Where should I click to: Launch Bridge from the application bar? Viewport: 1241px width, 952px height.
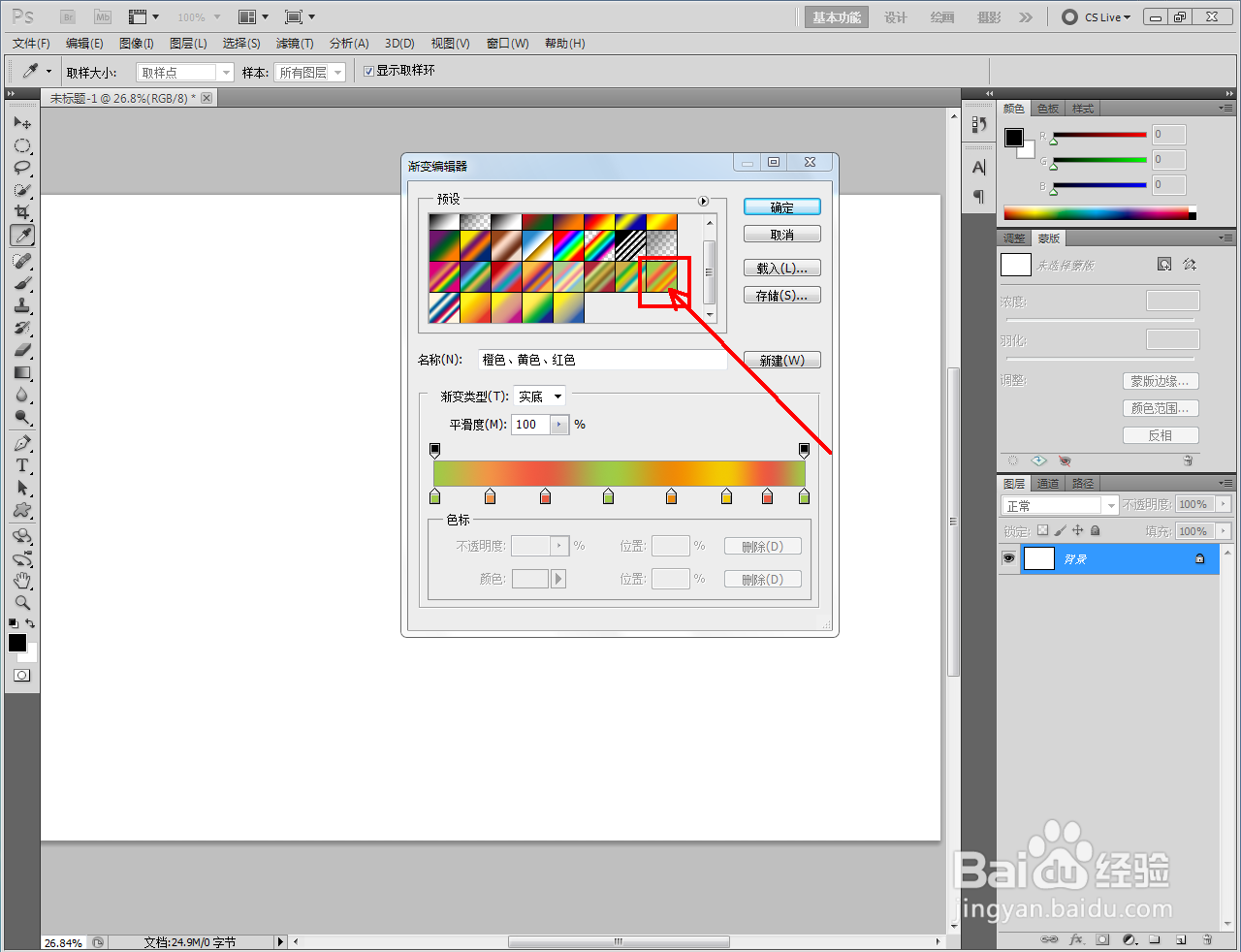pos(68,16)
